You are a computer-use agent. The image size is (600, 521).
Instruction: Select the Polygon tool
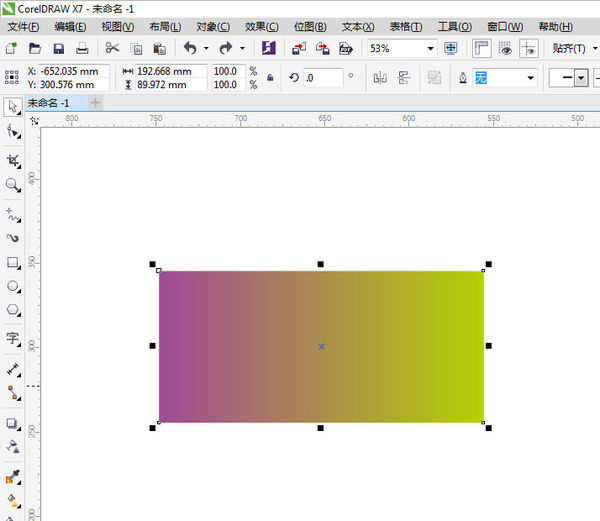pyautogui.click(x=13, y=309)
